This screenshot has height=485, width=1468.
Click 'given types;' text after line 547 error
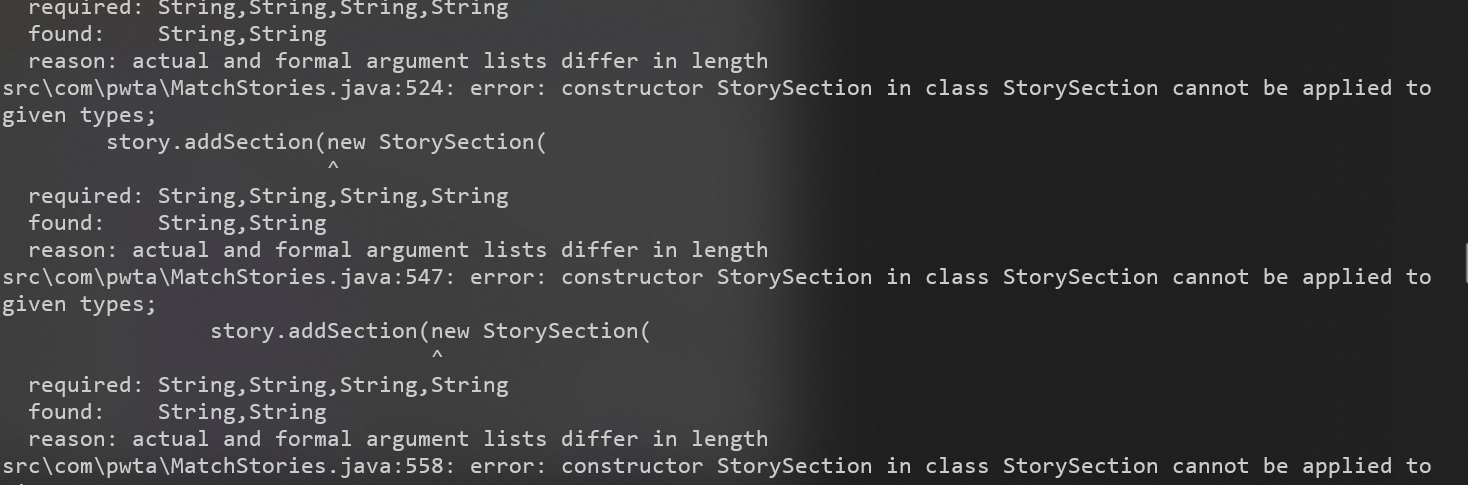(x=79, y=304)
